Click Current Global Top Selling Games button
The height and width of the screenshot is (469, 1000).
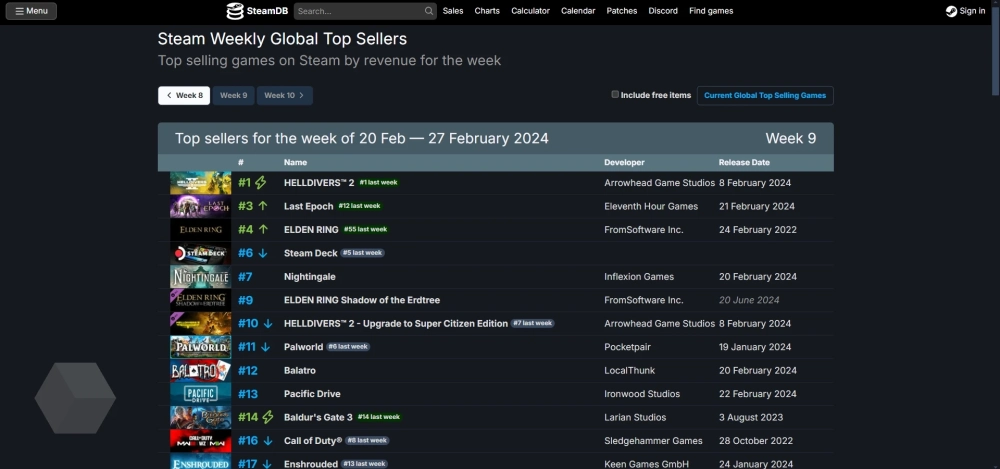point(765,95)
